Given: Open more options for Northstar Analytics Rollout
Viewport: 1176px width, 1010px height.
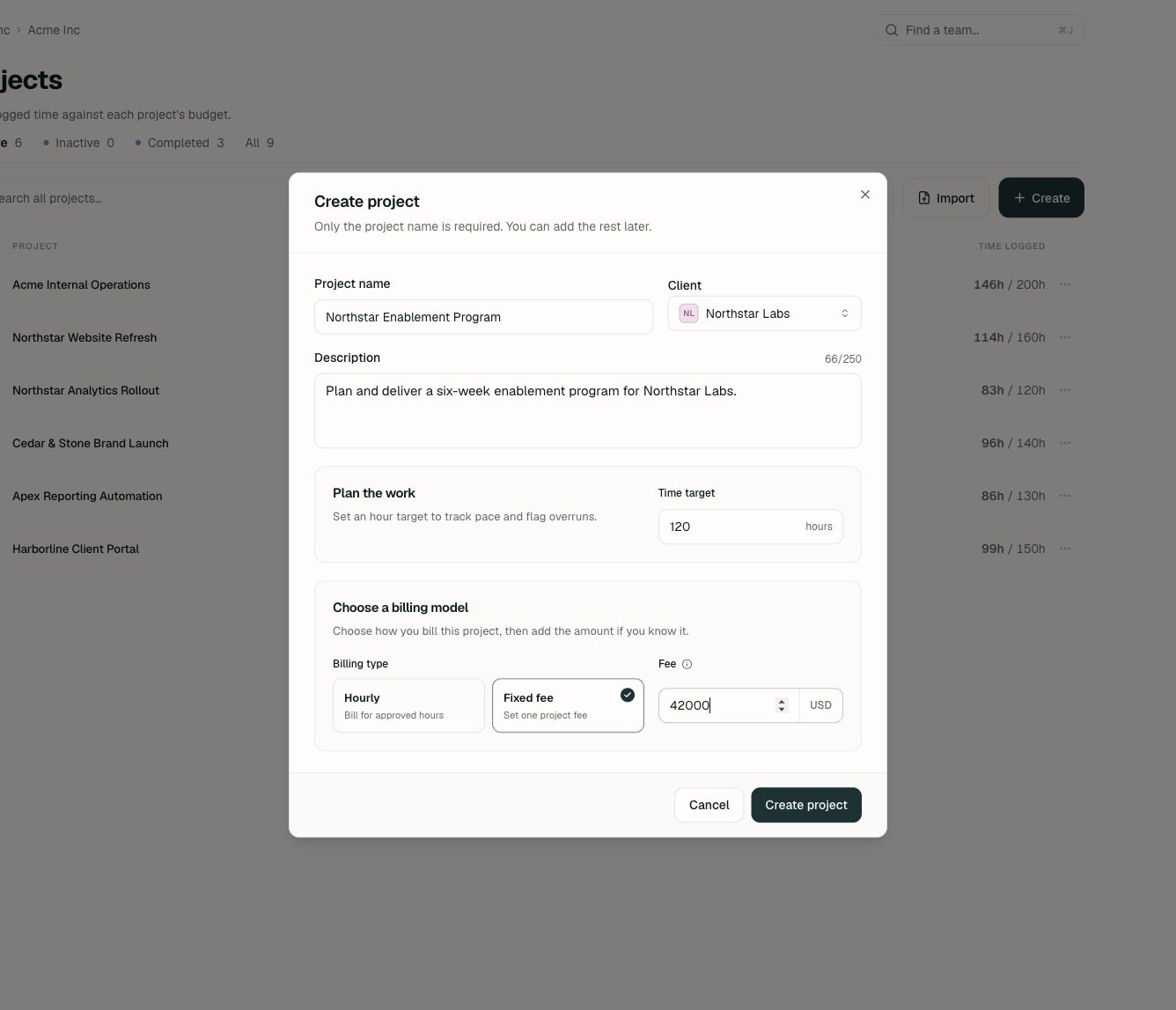Looking at the screenshot, I should [1065, 390].
